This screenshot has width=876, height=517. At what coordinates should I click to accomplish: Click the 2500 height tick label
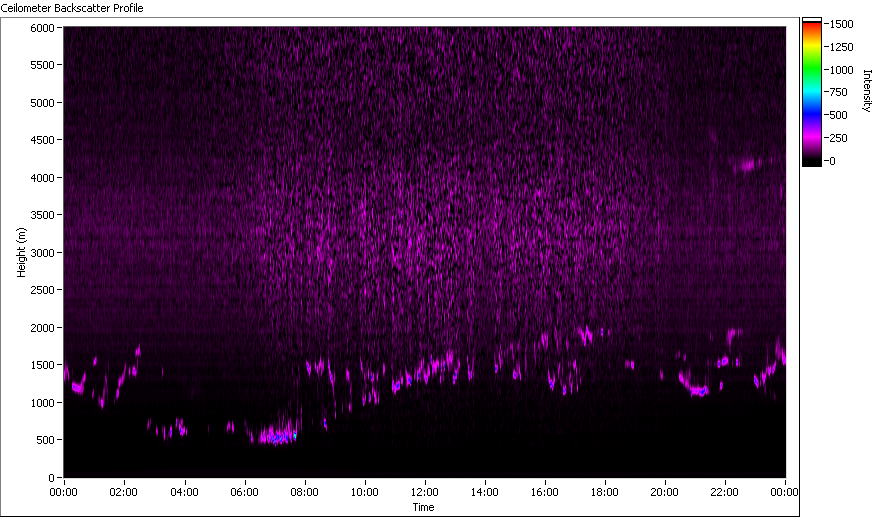click(x=42, y=290)
